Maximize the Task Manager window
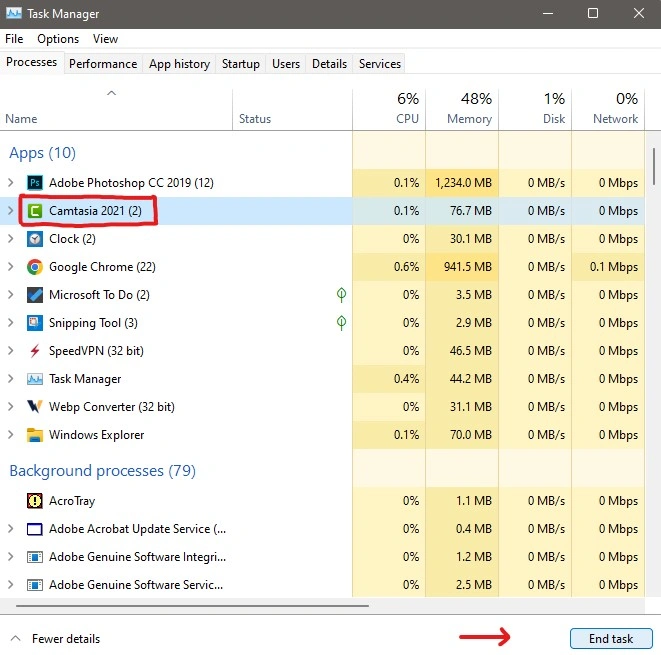This screenshot has width=661, height=655. click(x=593, y=13)
